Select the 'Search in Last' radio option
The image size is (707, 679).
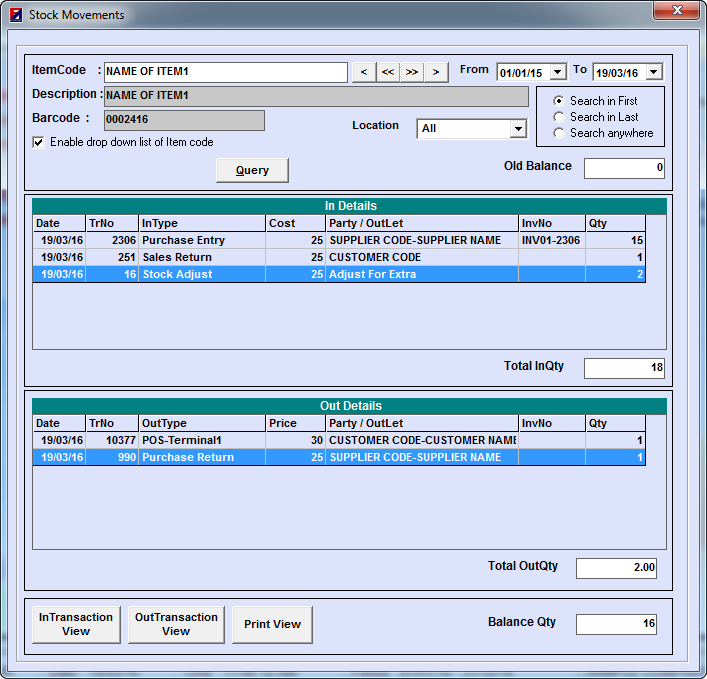pyautogui.click(x=559, y=117)
